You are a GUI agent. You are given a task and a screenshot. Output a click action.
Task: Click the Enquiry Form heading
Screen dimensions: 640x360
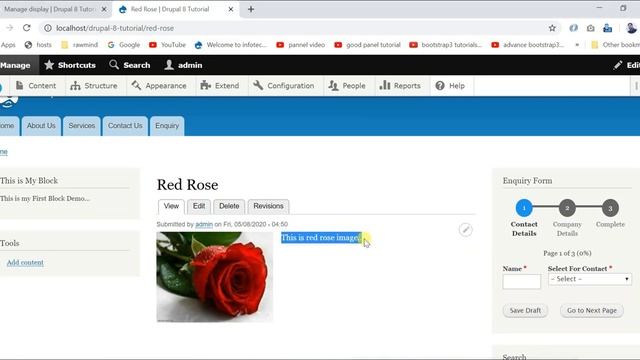pyautogui.click(x=527, y=181)
